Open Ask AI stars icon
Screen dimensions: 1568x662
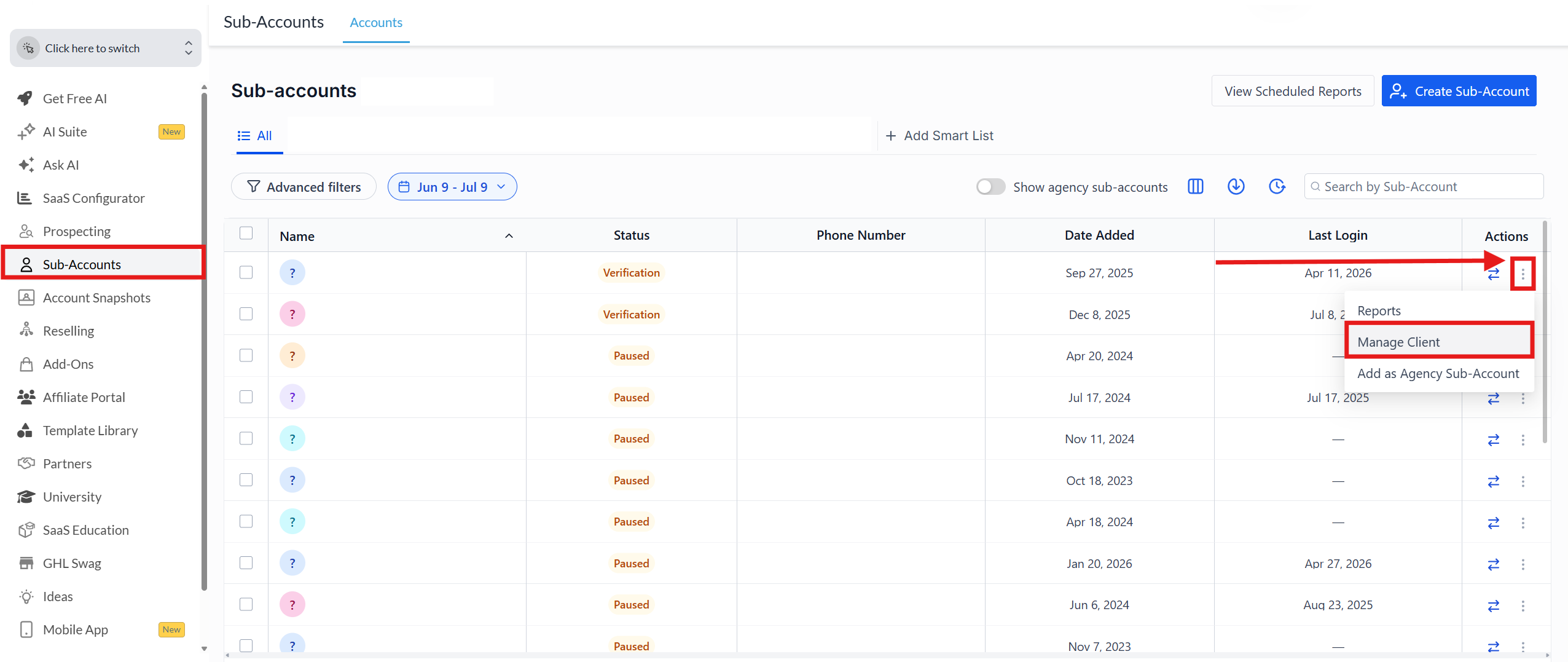[25, 165]
